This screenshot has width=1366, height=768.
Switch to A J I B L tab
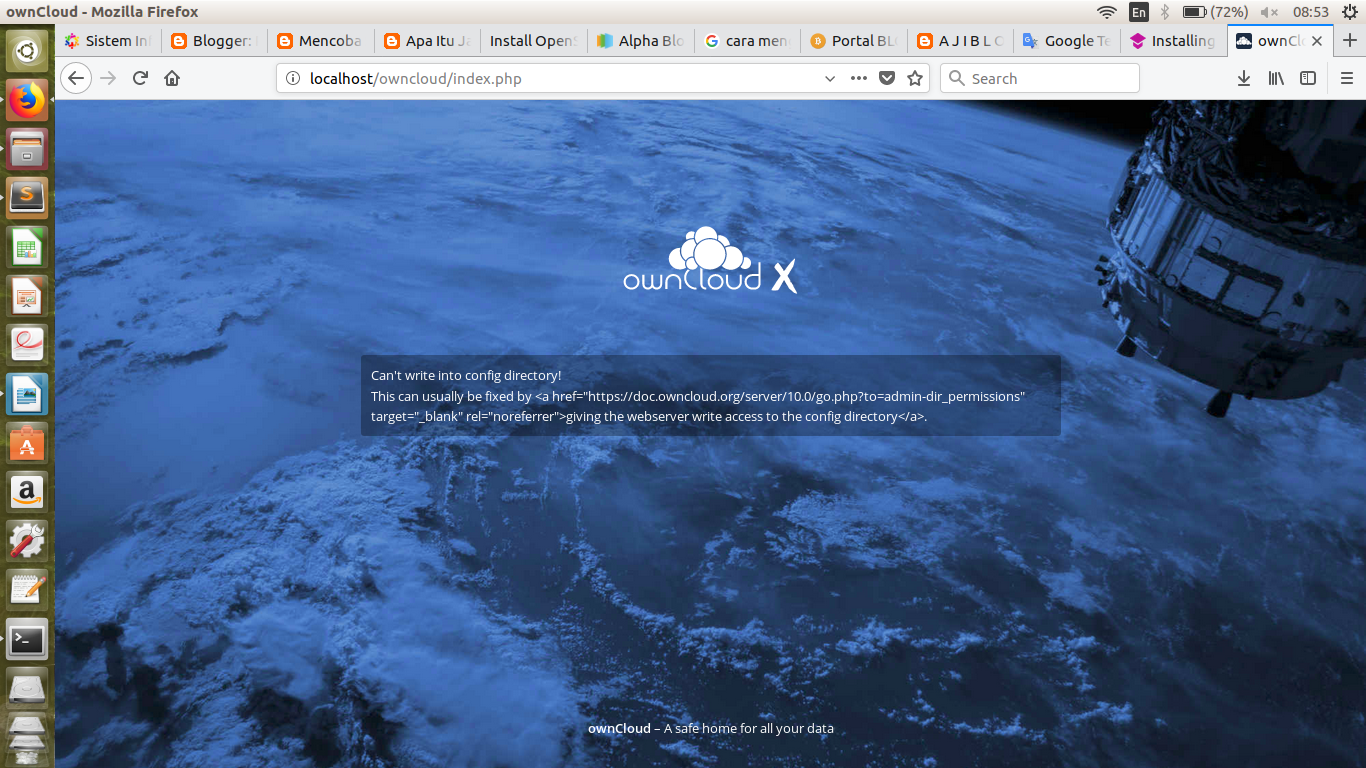click(960, 41)
